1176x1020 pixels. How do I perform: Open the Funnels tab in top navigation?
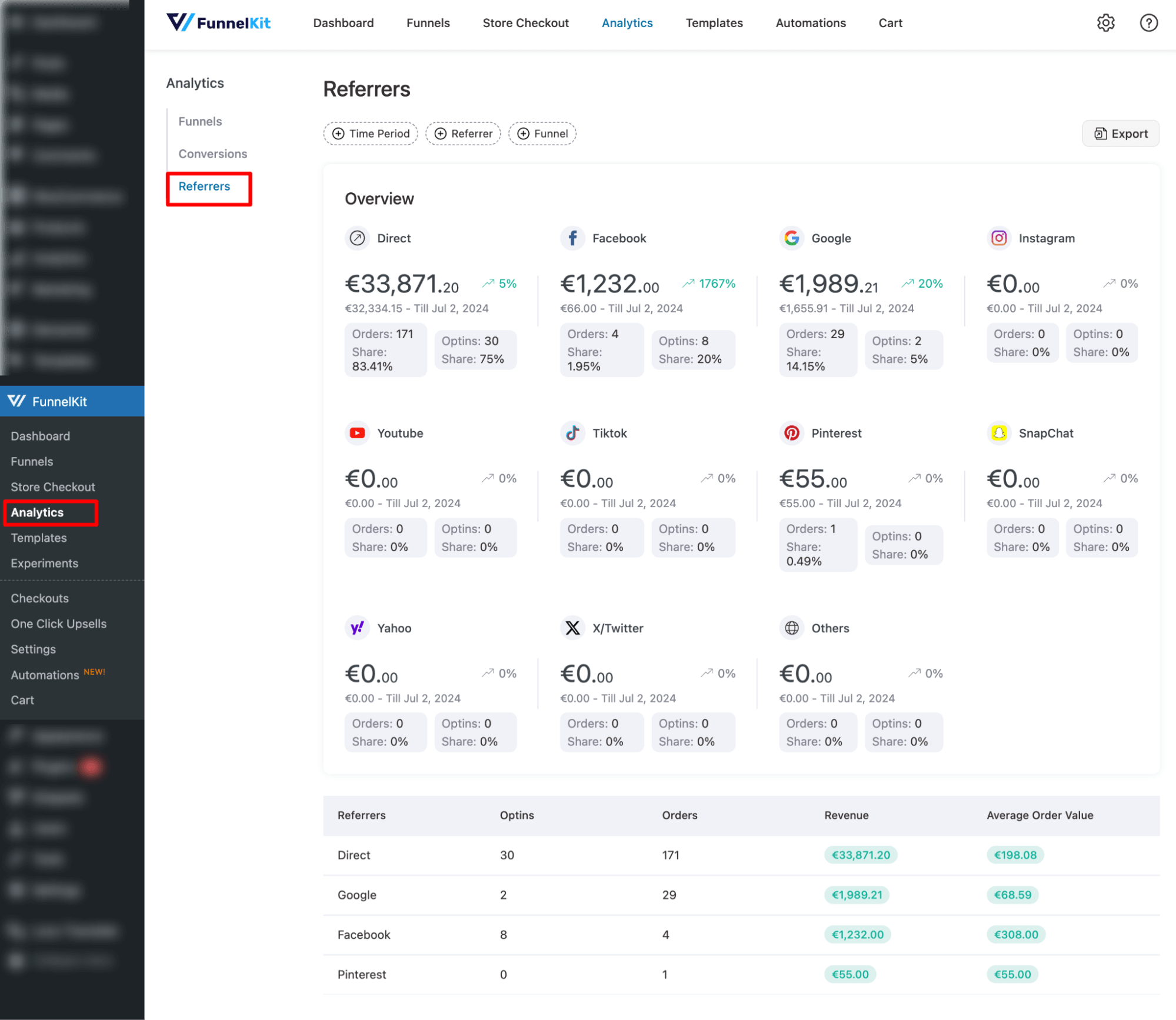tap(428, 23)
